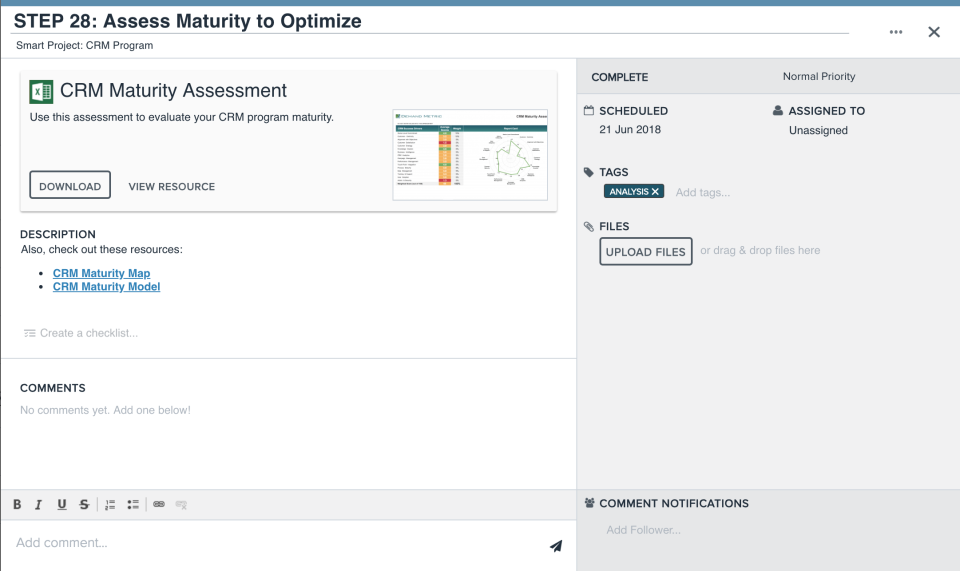The width and height of the screenshot is (960, 571).
Task: Open the Unassigned assignee selector
Action: coord(818,130)
